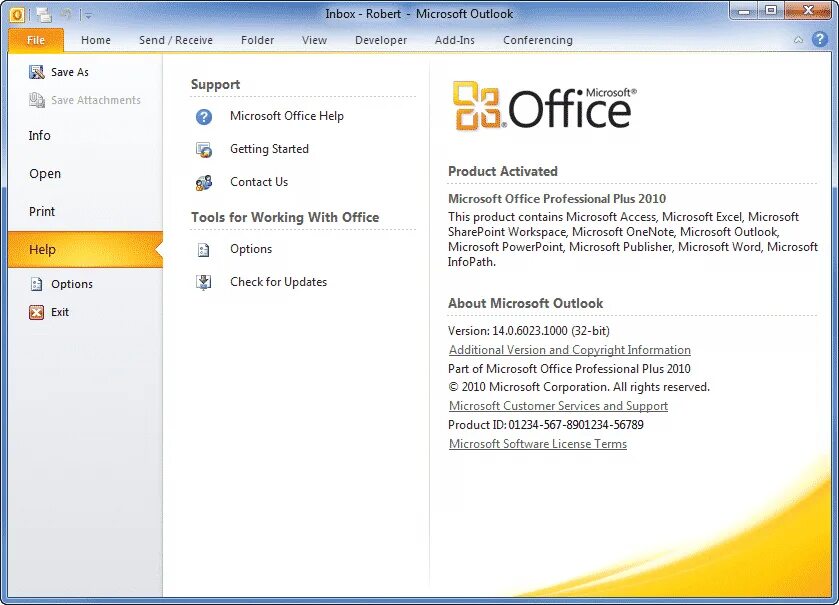
Task: Open Microsoft Software License Terms link
Action: [x=538, y=444]
